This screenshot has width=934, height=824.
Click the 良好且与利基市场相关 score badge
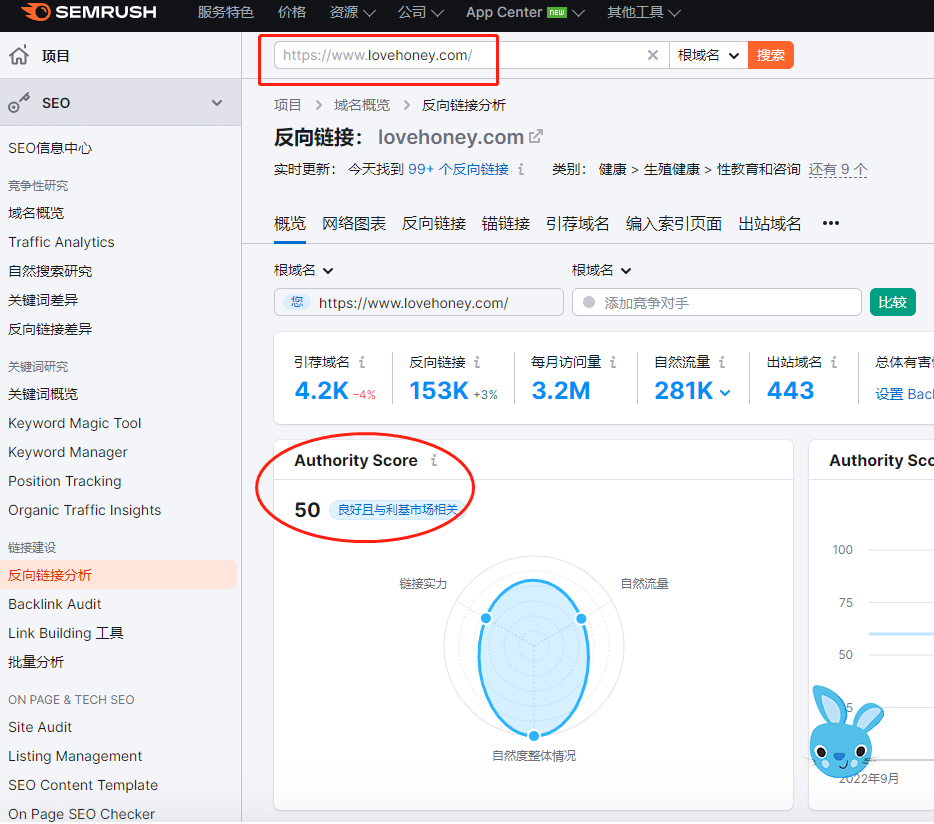398,510
